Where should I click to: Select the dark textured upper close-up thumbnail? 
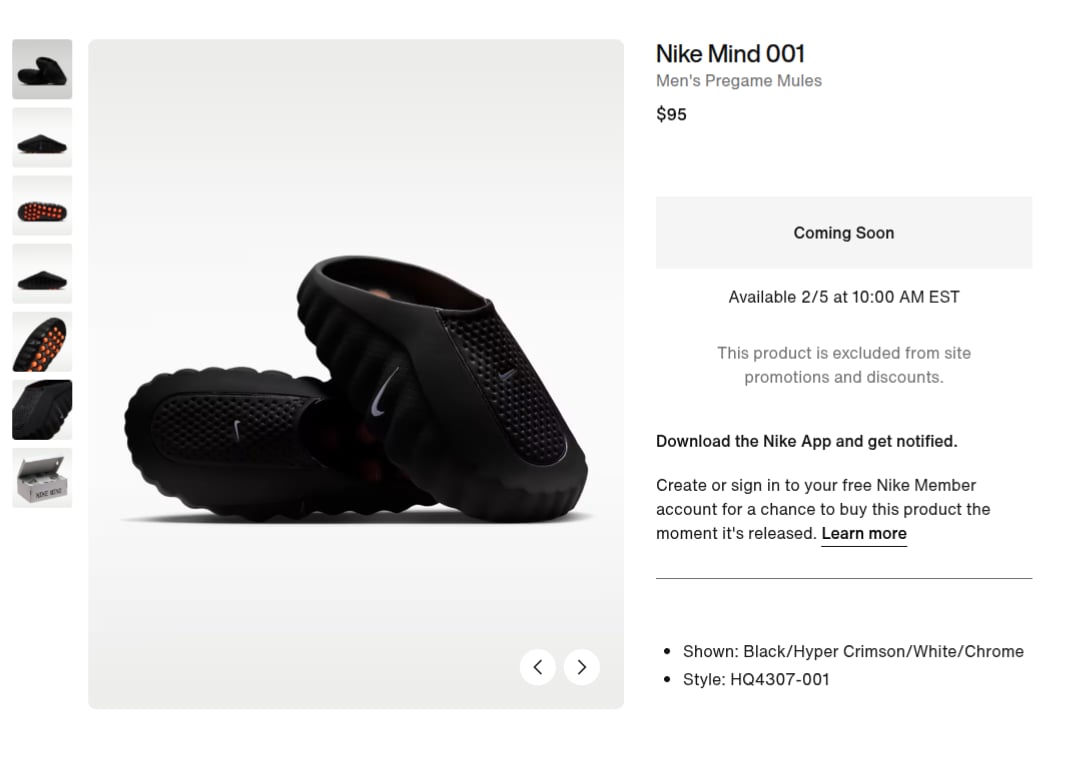42,409
